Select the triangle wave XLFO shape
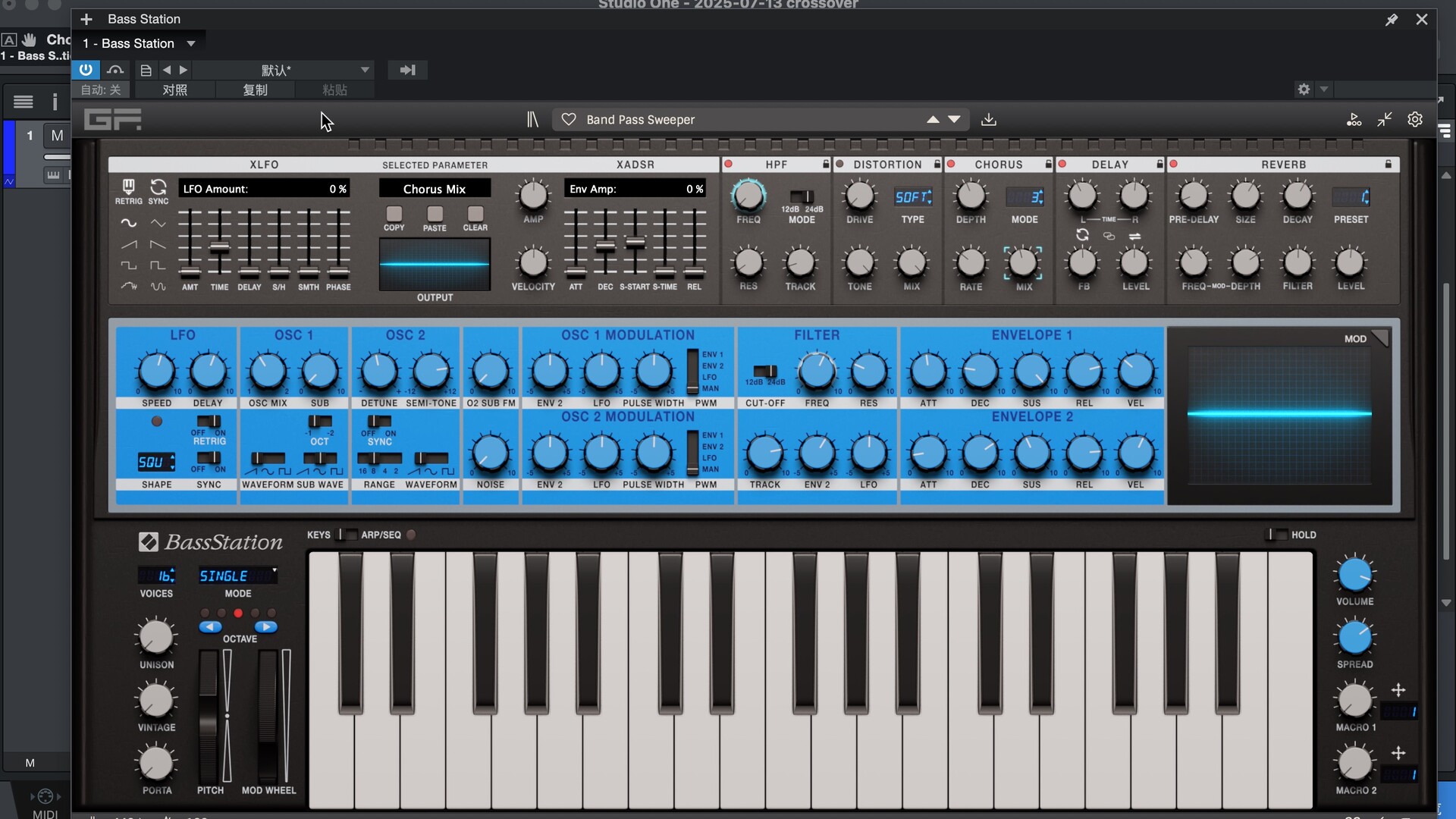The image size is (1456, 819). coord(158,223)
